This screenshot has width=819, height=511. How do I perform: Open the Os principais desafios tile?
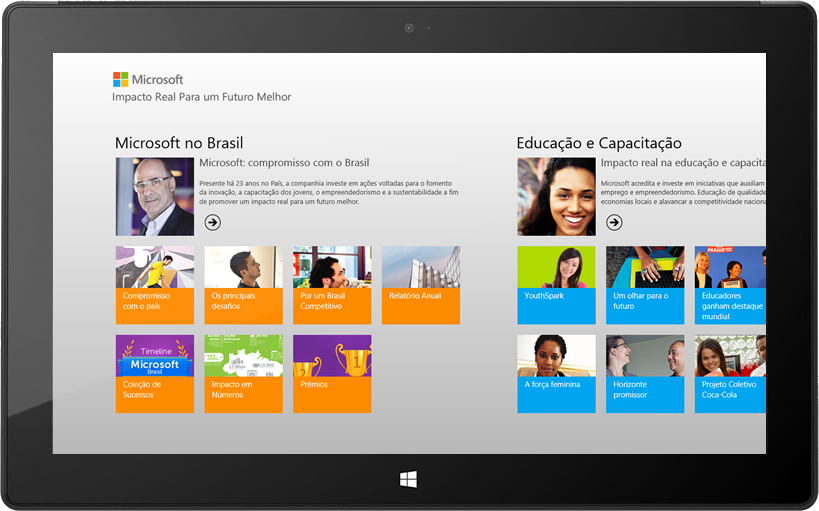(x=243, y=285)
